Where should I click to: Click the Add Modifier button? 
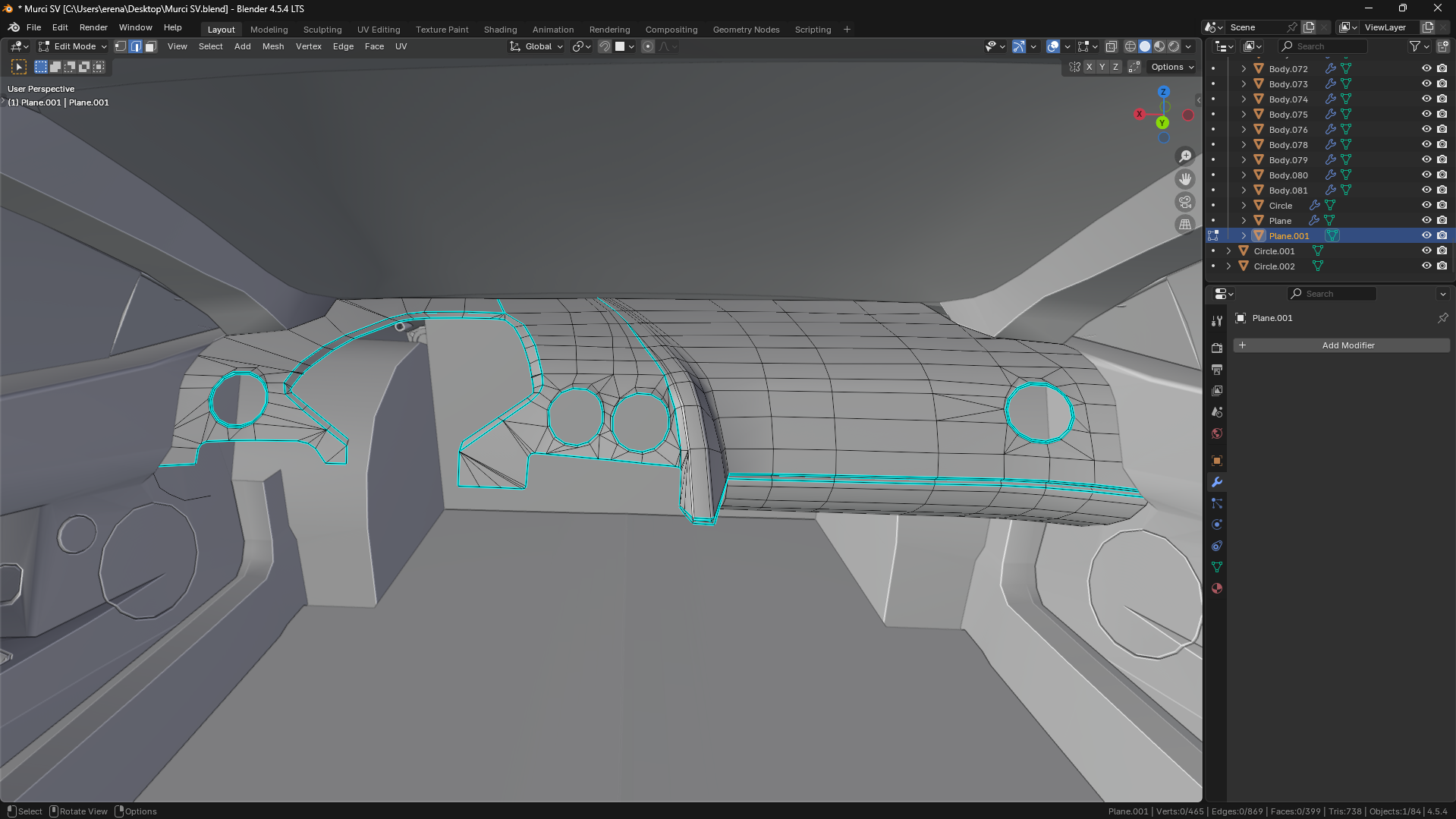1341,345
